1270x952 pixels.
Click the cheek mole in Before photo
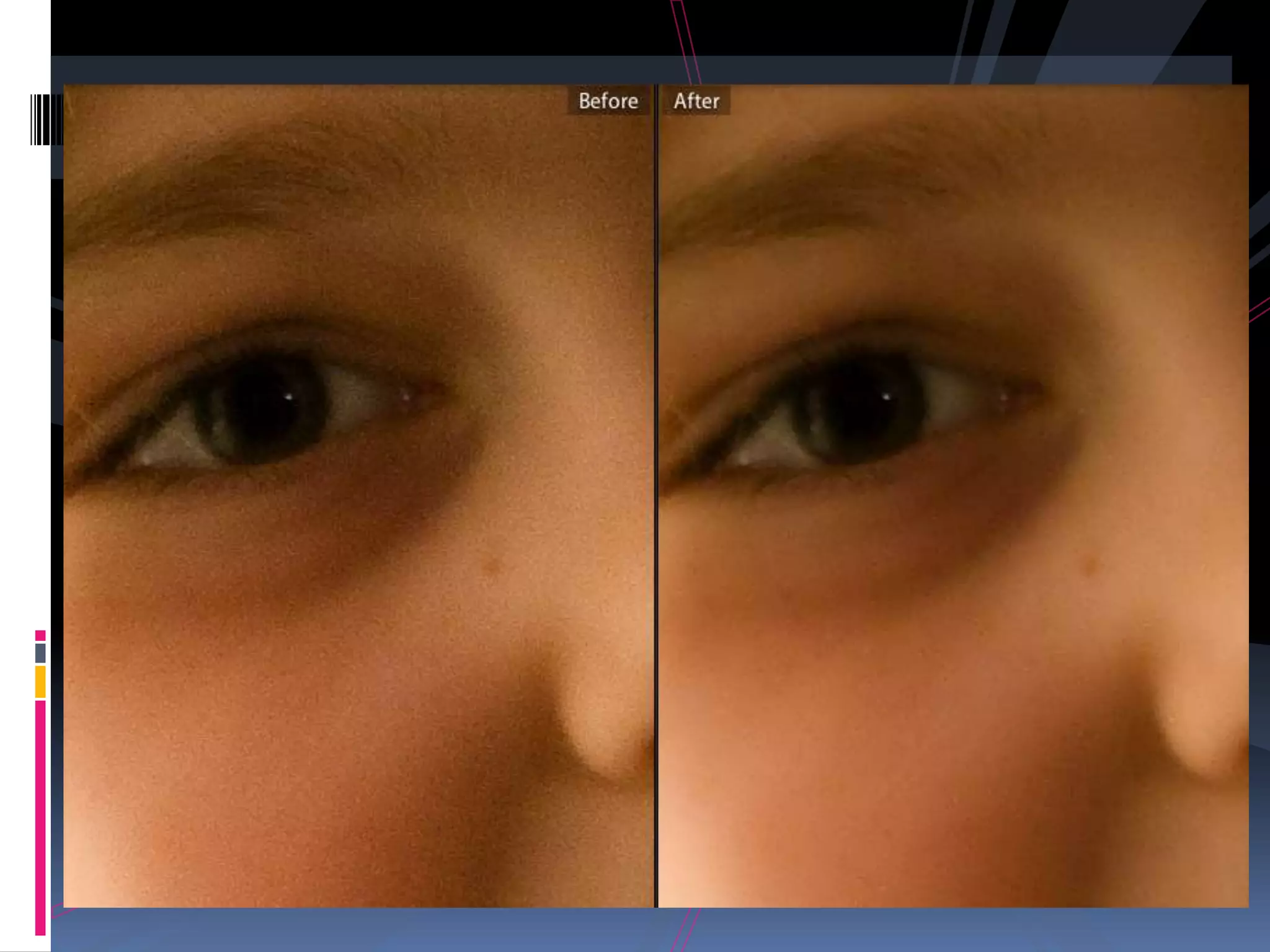click(x=492, y=566)
